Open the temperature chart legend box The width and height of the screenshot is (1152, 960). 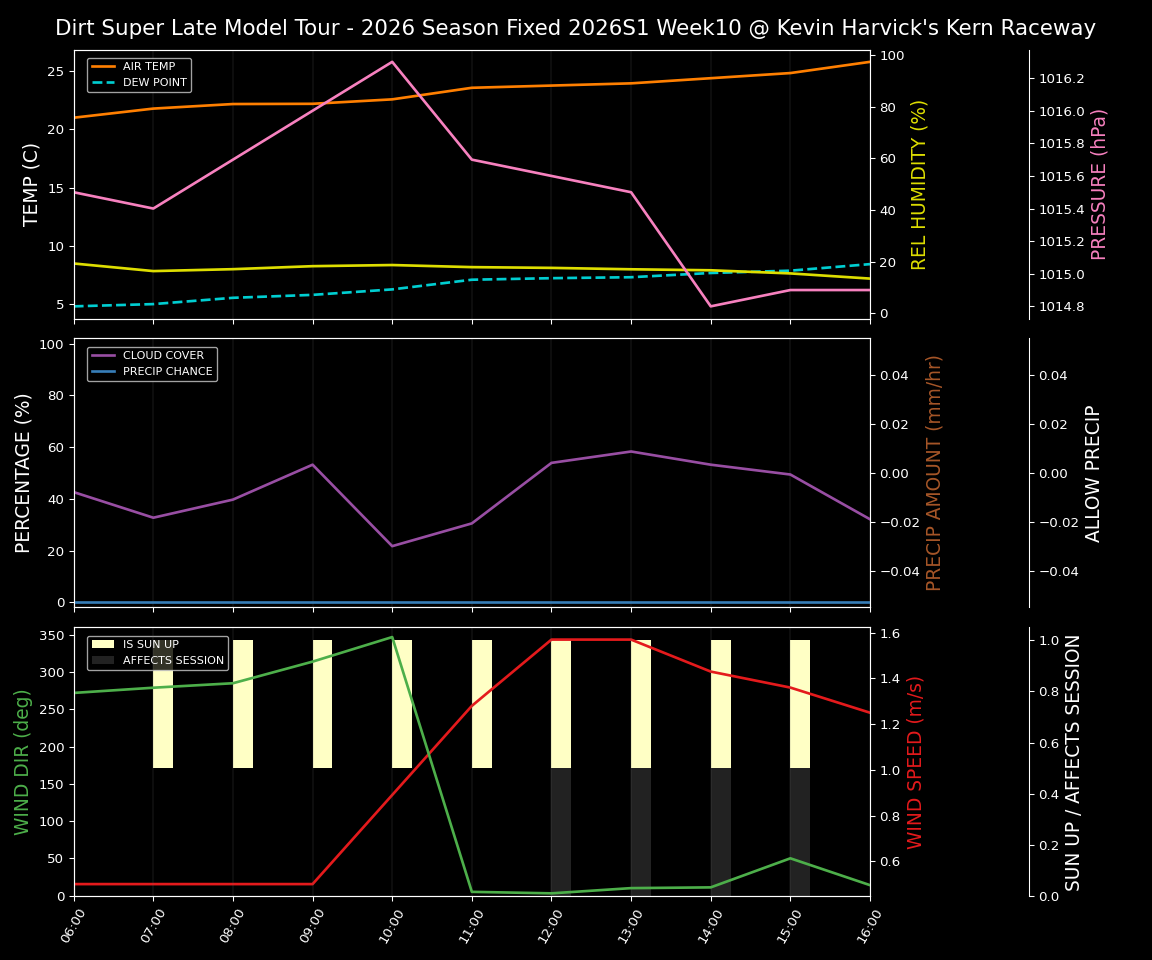[140, 73]
